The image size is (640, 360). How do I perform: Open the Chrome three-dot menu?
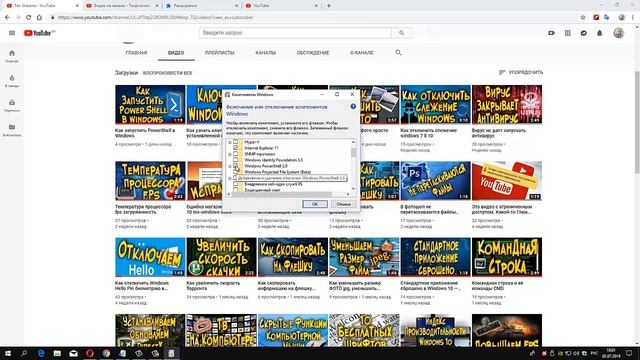pyautogui.click(x=633, y=17)
